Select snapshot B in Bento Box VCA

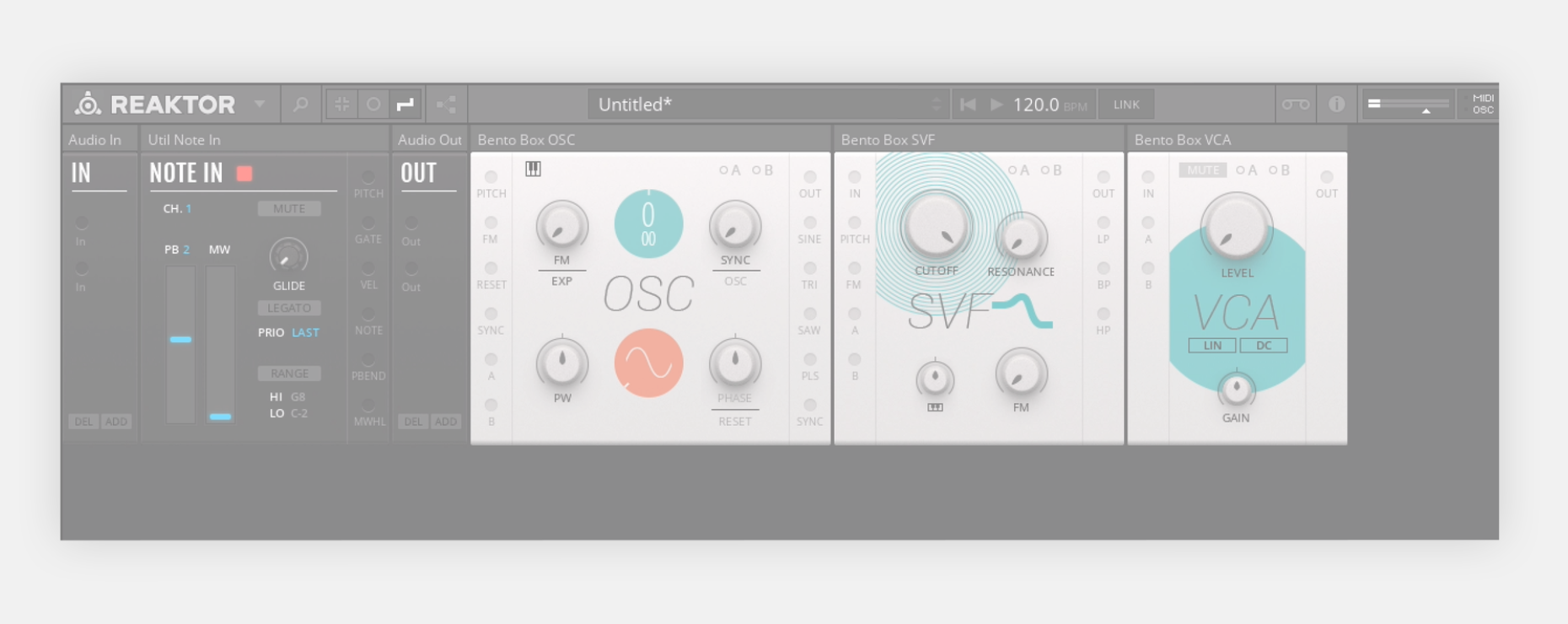(1280, 170)
